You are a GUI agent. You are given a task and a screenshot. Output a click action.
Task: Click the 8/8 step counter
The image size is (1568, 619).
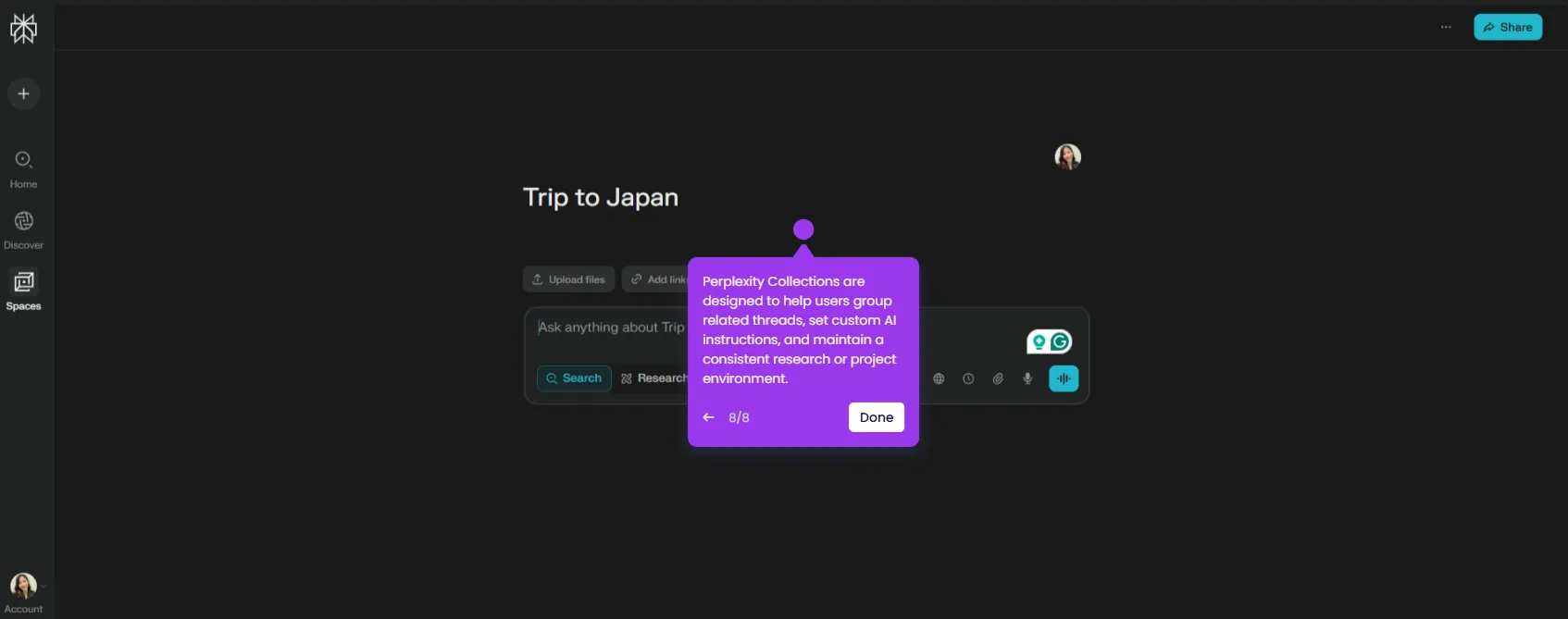tap(739, 417)
